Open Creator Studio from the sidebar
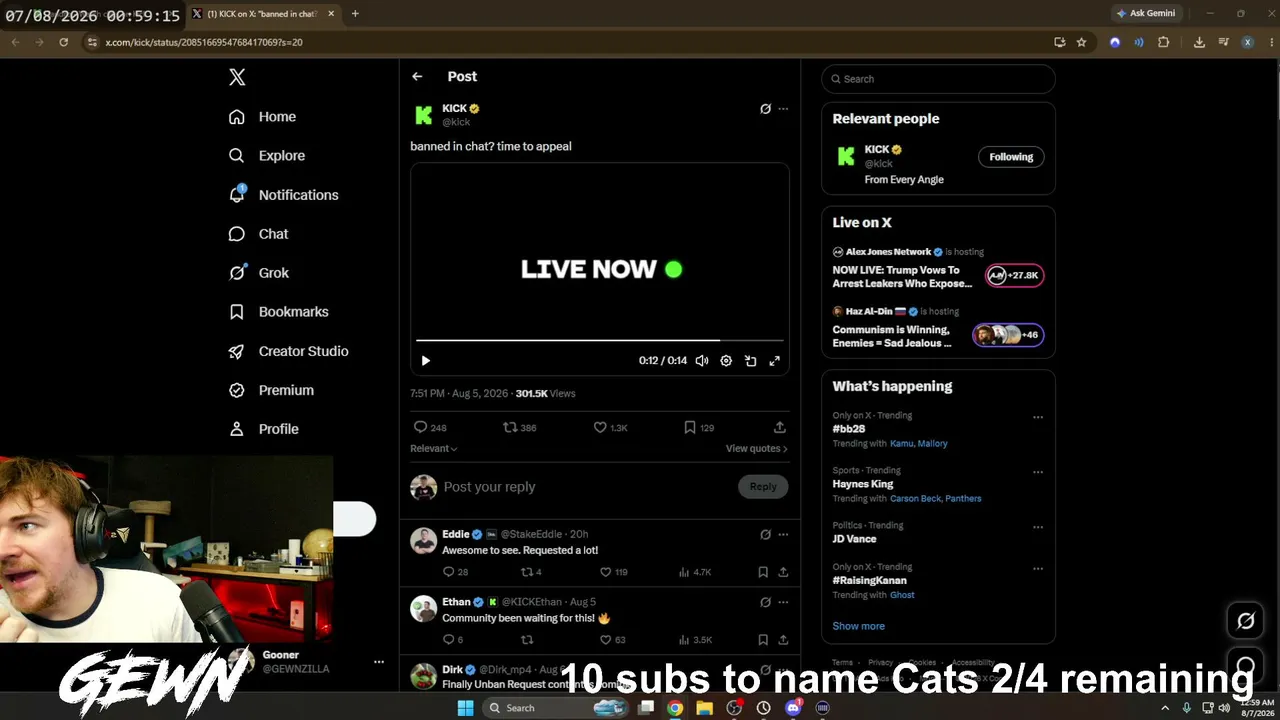1280x720 pixels. pyautogui.click(x=288, y=351)
